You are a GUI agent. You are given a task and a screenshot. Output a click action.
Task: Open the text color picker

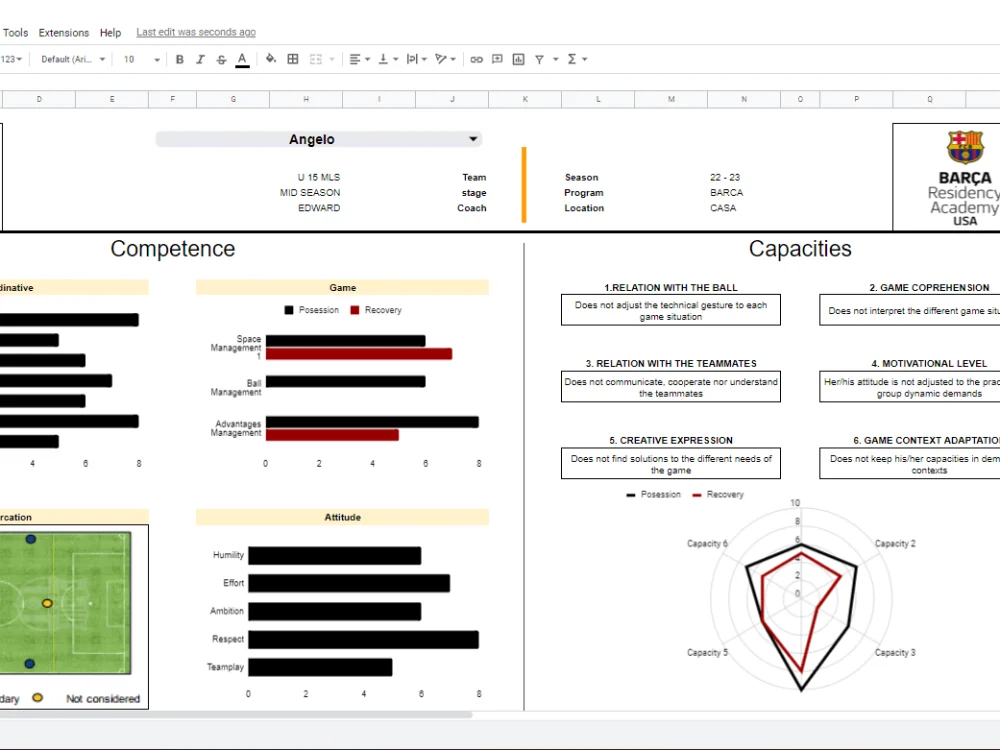pos(241,59)
